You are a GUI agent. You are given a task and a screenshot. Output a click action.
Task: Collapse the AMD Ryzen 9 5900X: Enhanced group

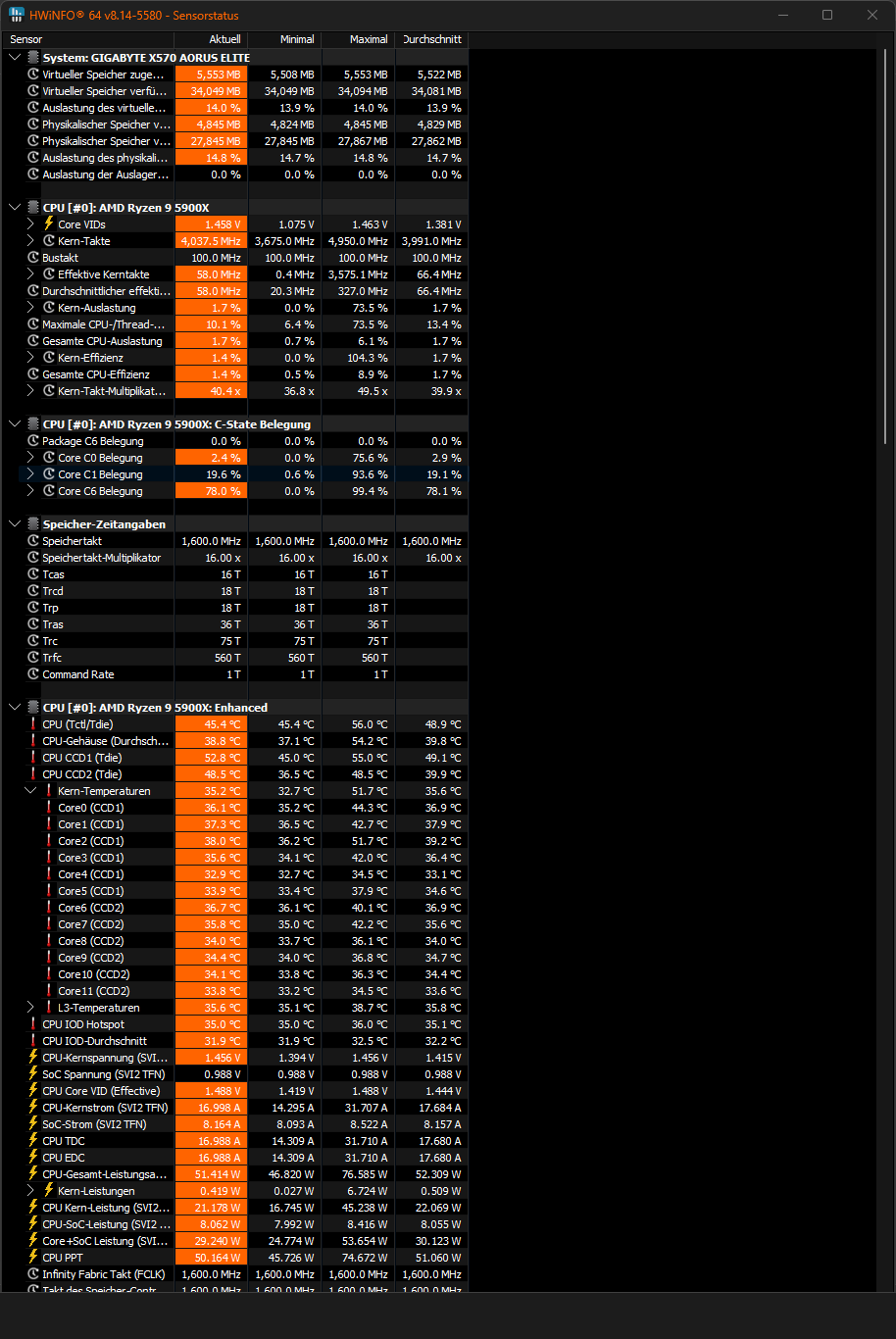tap(15, 708)
